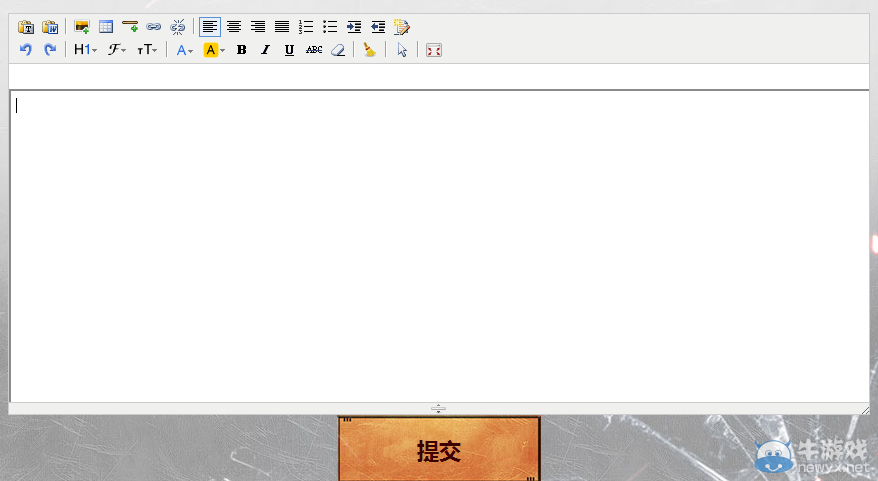Remove link using the unlink icon
878x481 pixels.
[178, 27]
